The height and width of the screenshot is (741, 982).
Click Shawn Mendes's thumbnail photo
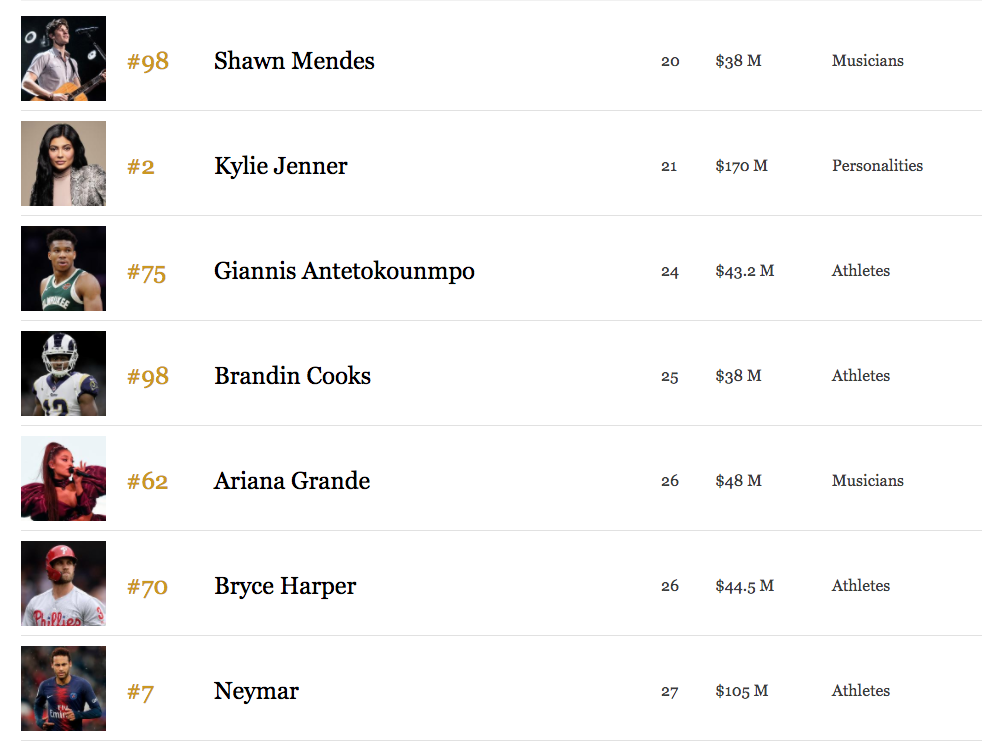coord(63,59)
